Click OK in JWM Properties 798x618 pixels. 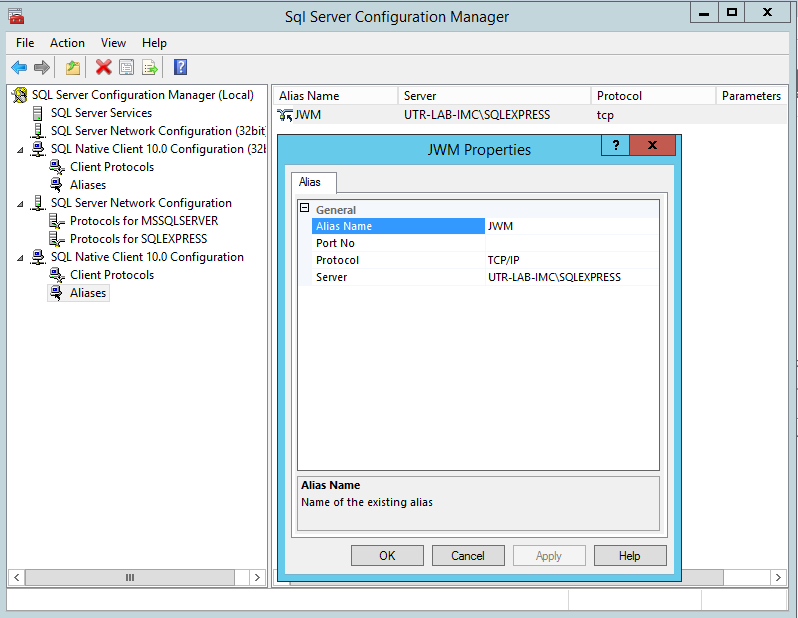click(x=387, y=555)
